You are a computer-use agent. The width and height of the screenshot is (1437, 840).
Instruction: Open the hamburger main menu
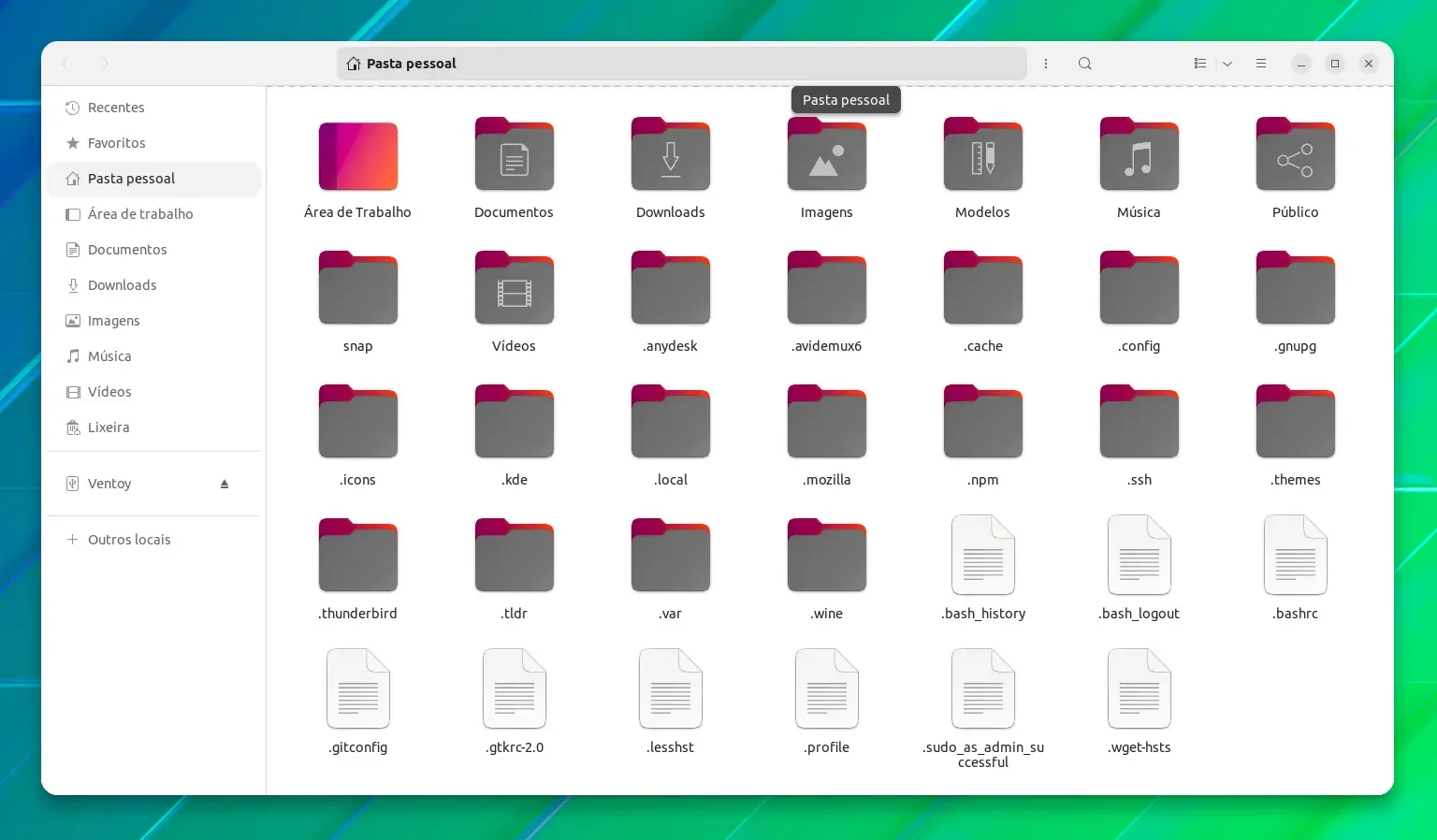click(x=1261, y=64)
